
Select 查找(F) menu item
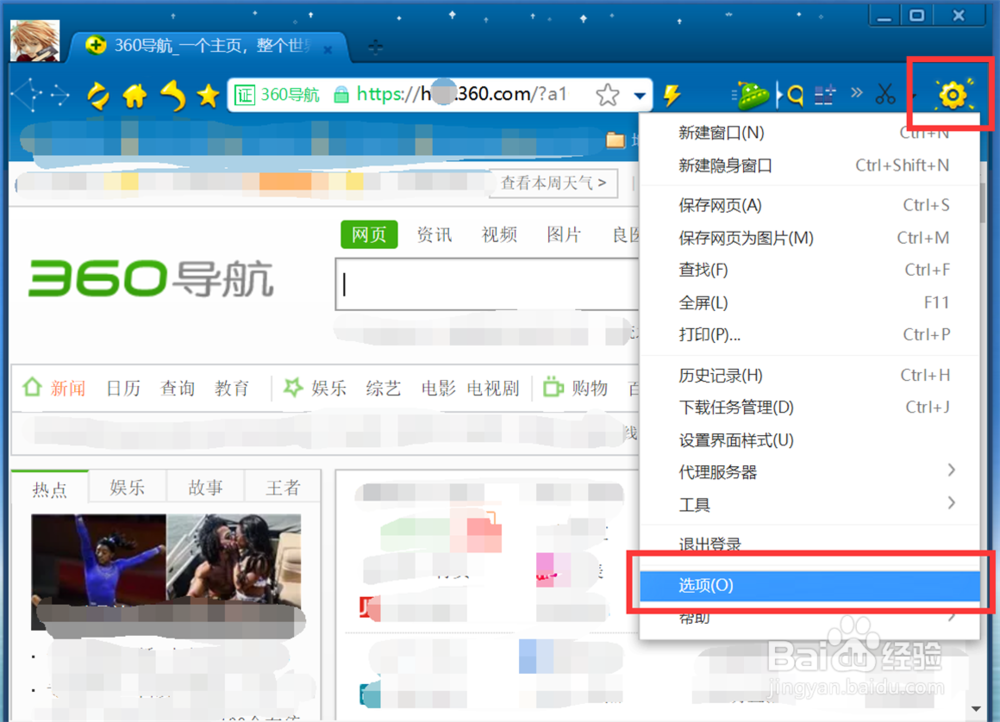[x=809, y=270]
